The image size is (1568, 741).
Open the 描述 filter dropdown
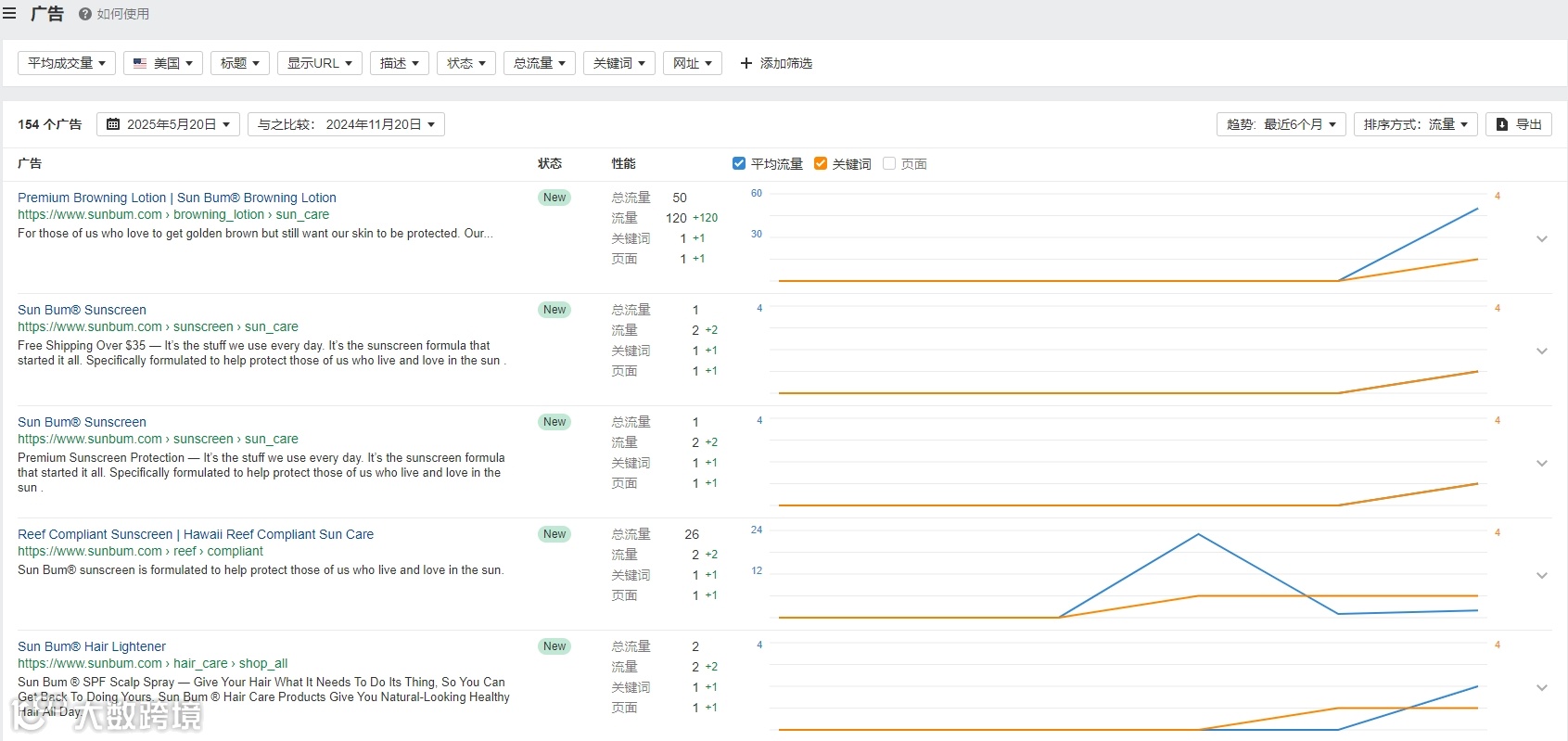point(400,63)
